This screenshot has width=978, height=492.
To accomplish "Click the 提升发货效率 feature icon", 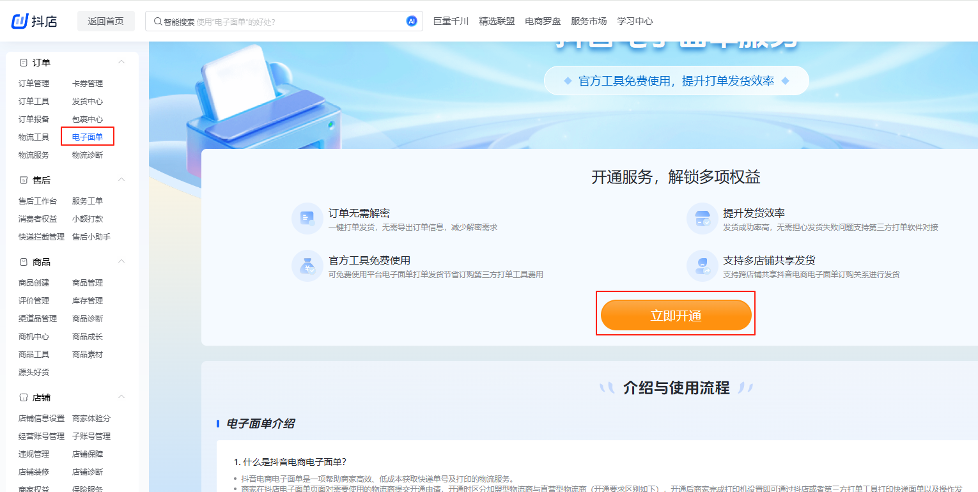I will pos(702,218).
